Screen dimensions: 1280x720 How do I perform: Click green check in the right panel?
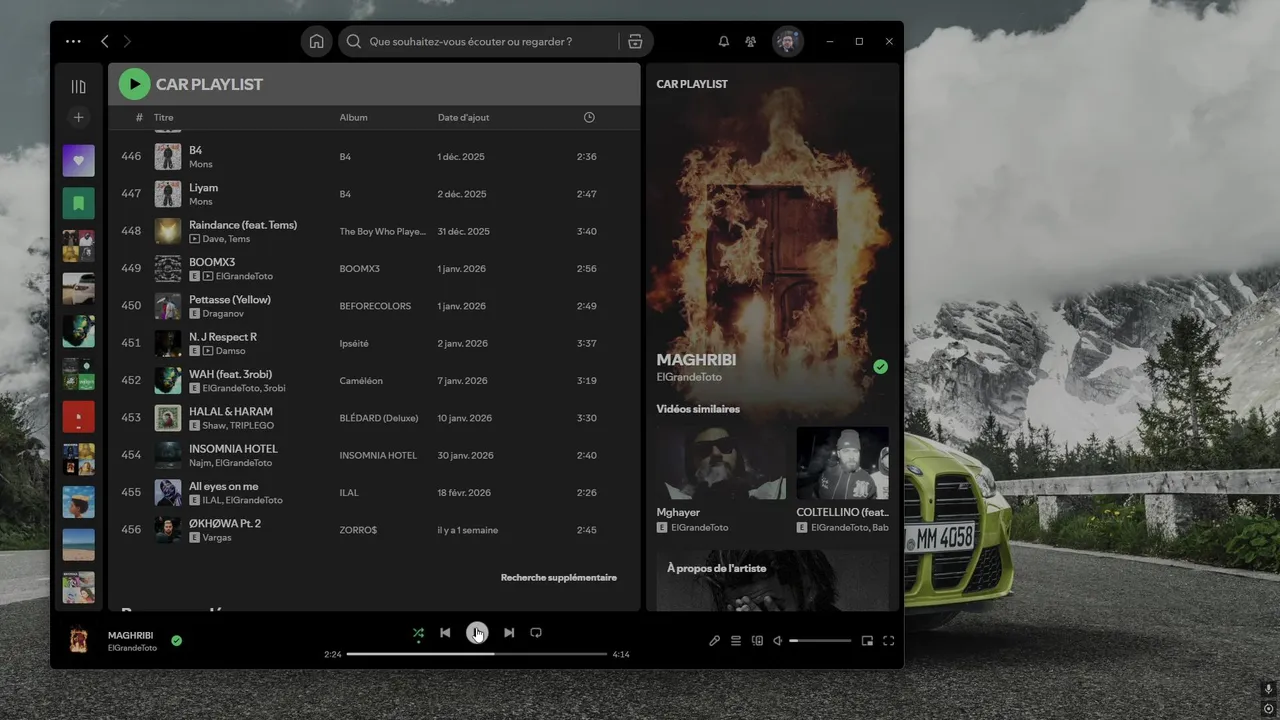(880, 367)
